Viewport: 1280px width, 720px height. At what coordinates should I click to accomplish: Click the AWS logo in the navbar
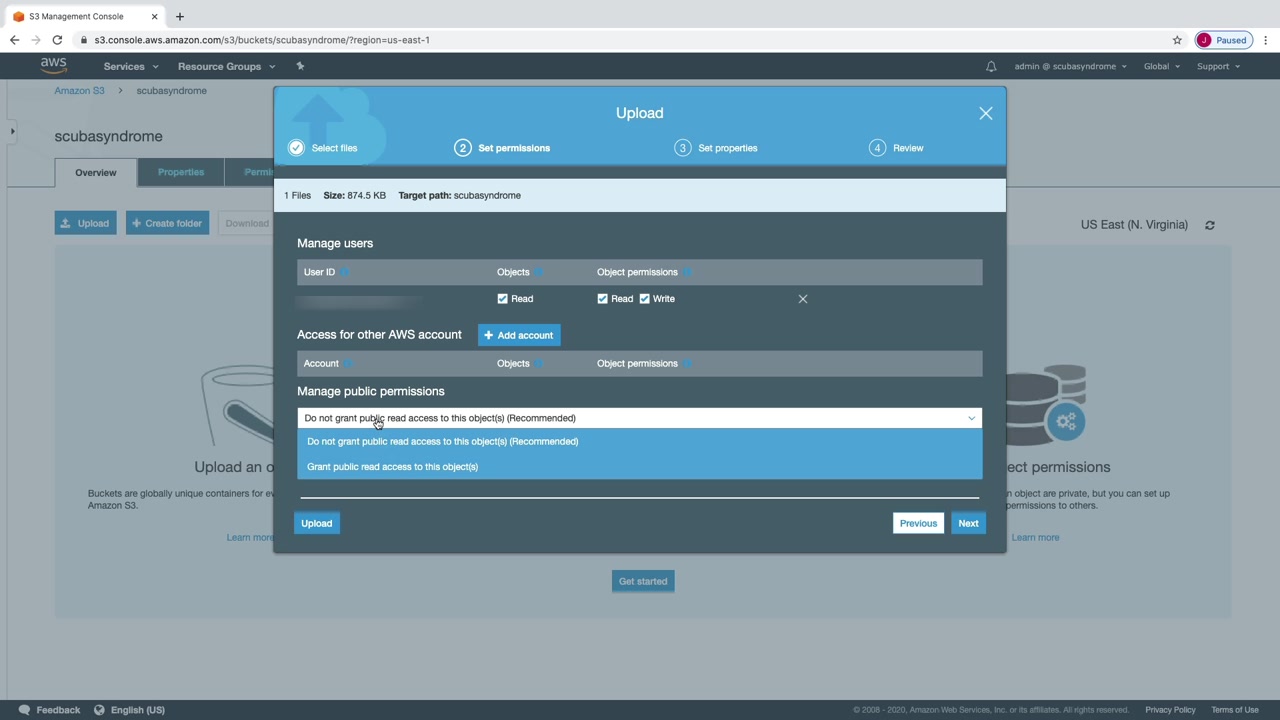coord(53,66)
